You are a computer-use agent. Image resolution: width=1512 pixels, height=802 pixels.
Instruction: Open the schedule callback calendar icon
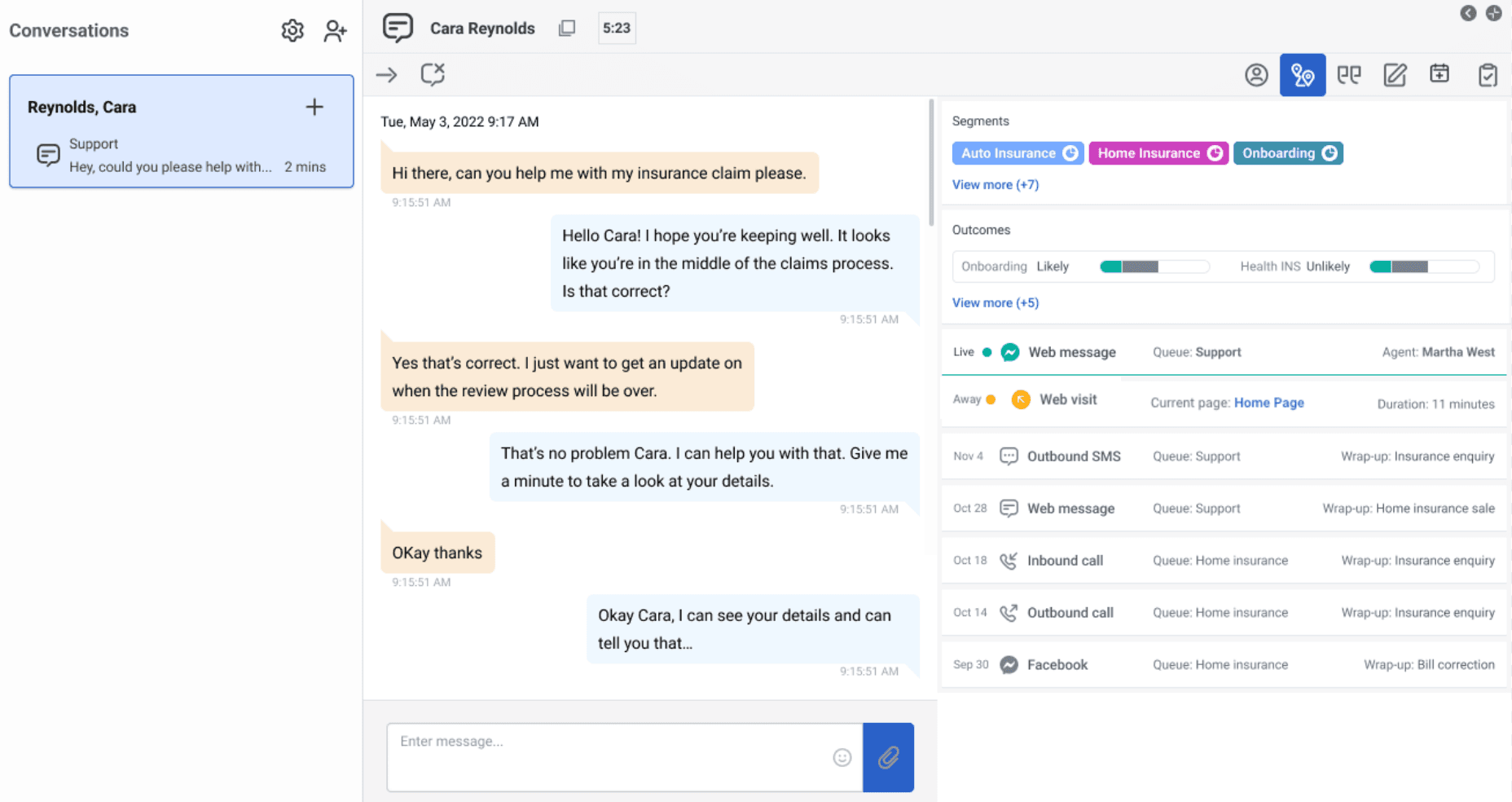[1439, 74]
